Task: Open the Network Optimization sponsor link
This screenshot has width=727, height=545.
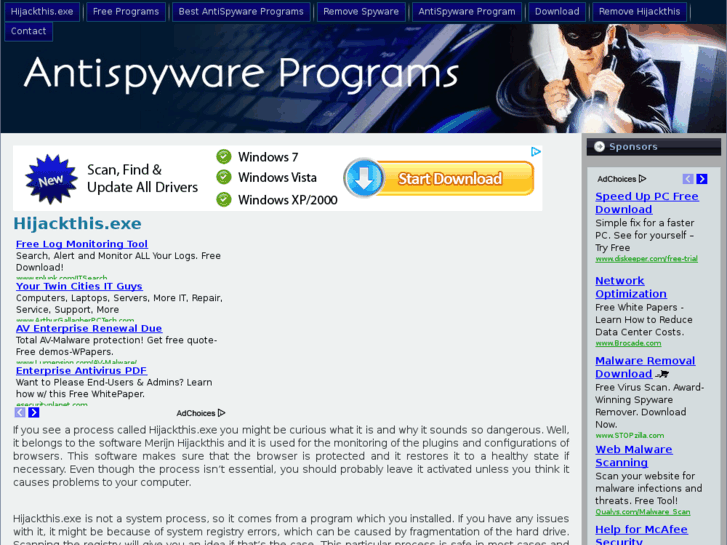Action: point(631,287)
